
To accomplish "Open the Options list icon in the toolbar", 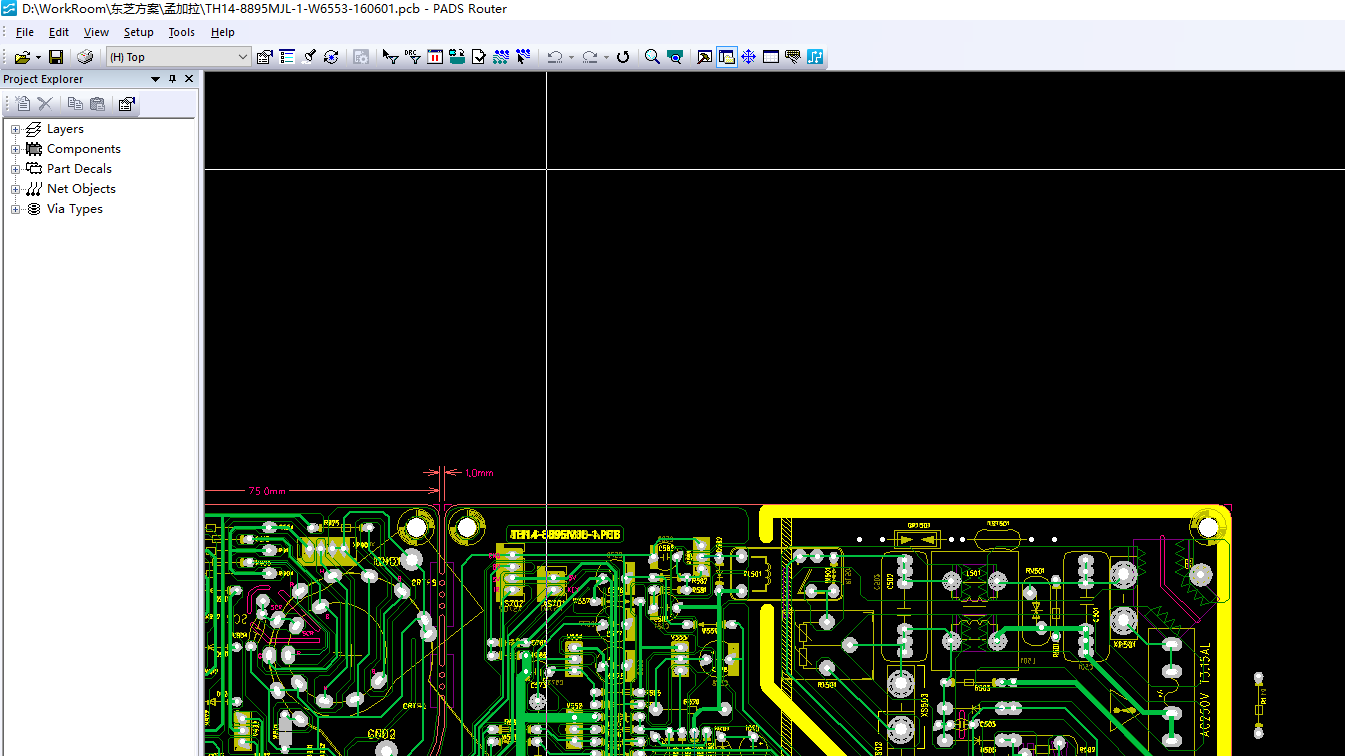I will [x=287, y=57].
